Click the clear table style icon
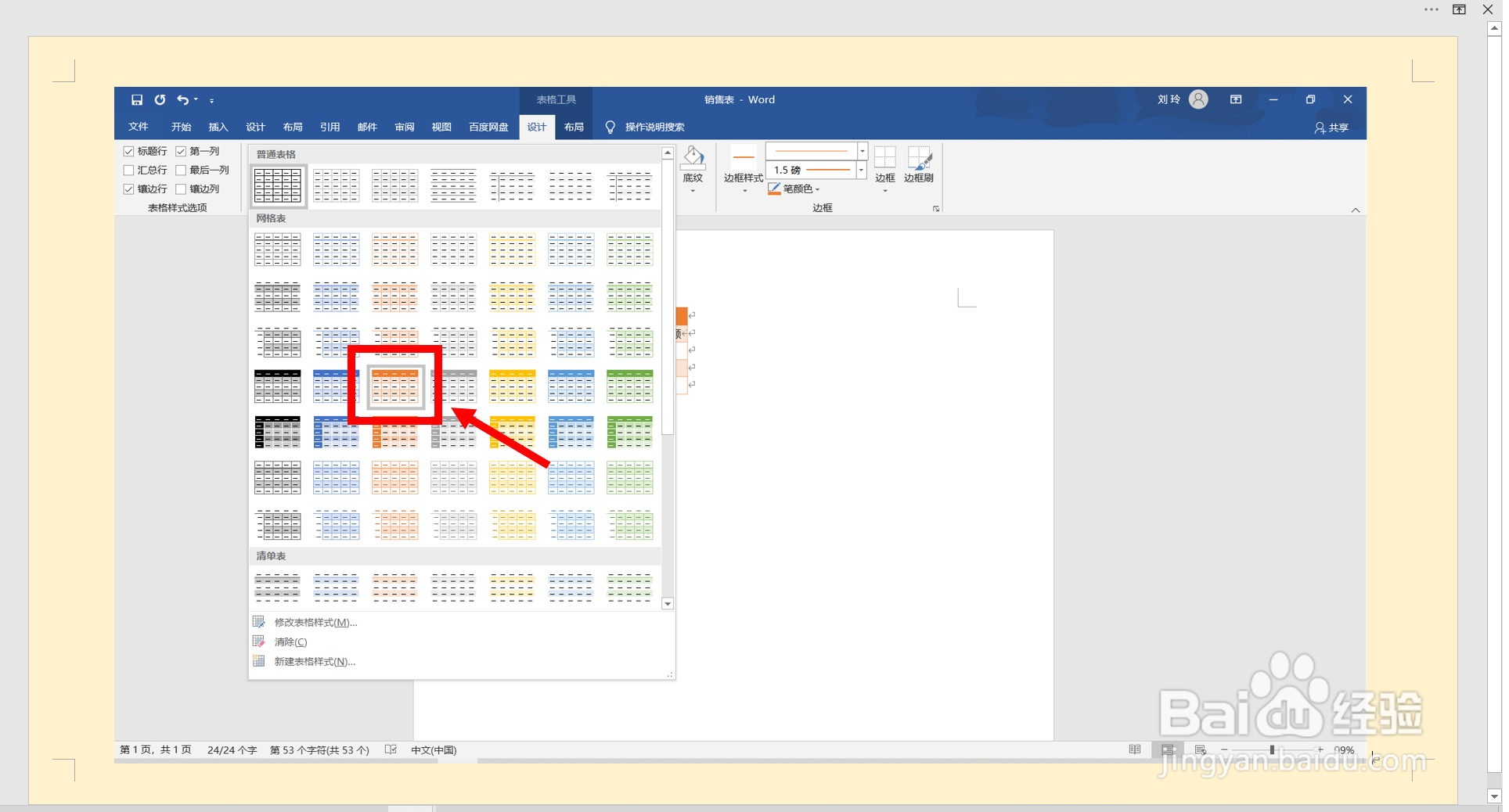The width and height of the screenshot is (1509, 812). (259, 641)
